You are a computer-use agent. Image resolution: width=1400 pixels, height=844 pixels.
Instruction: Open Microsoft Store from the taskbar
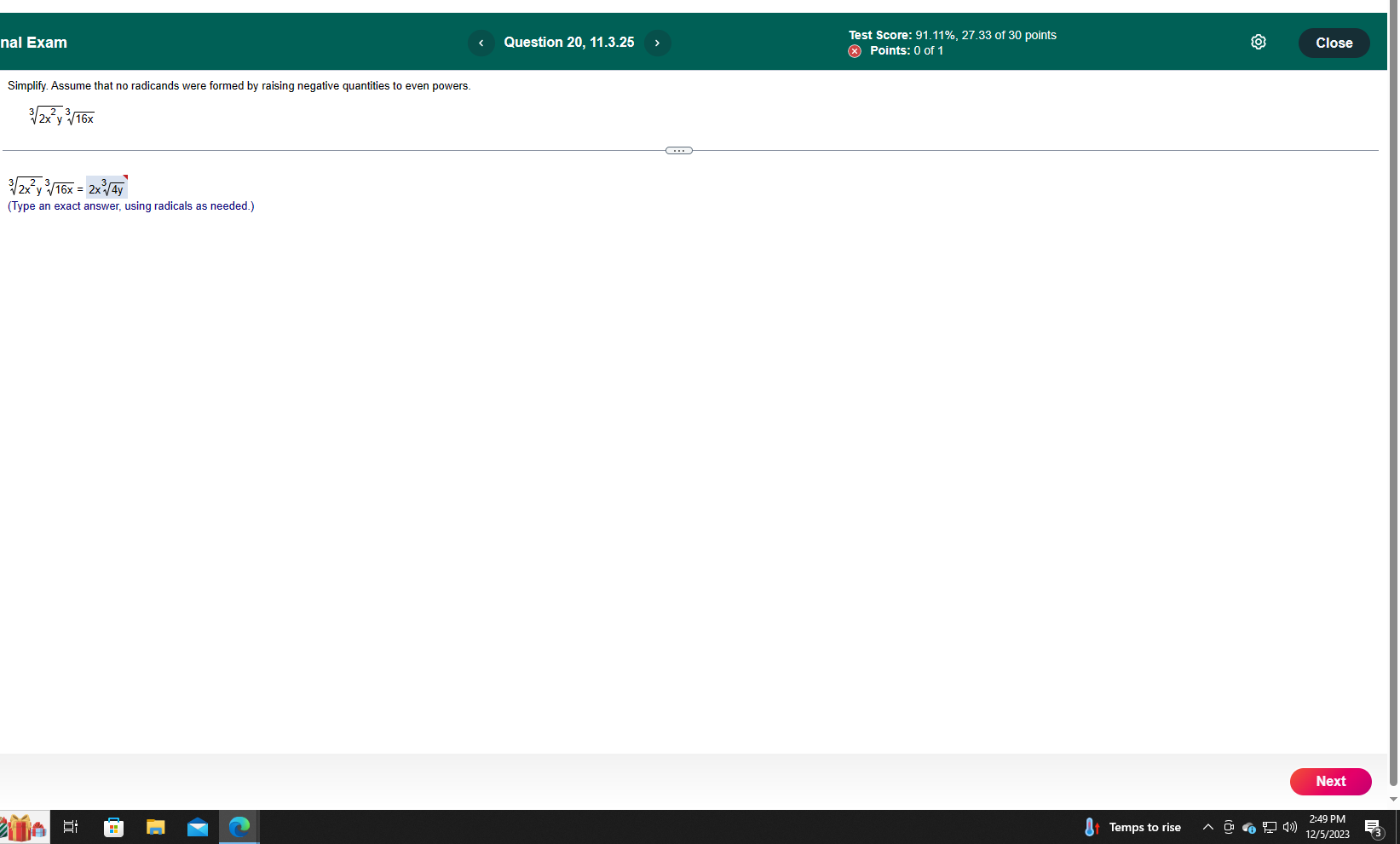pyautogui.click(x=112, y=826)
